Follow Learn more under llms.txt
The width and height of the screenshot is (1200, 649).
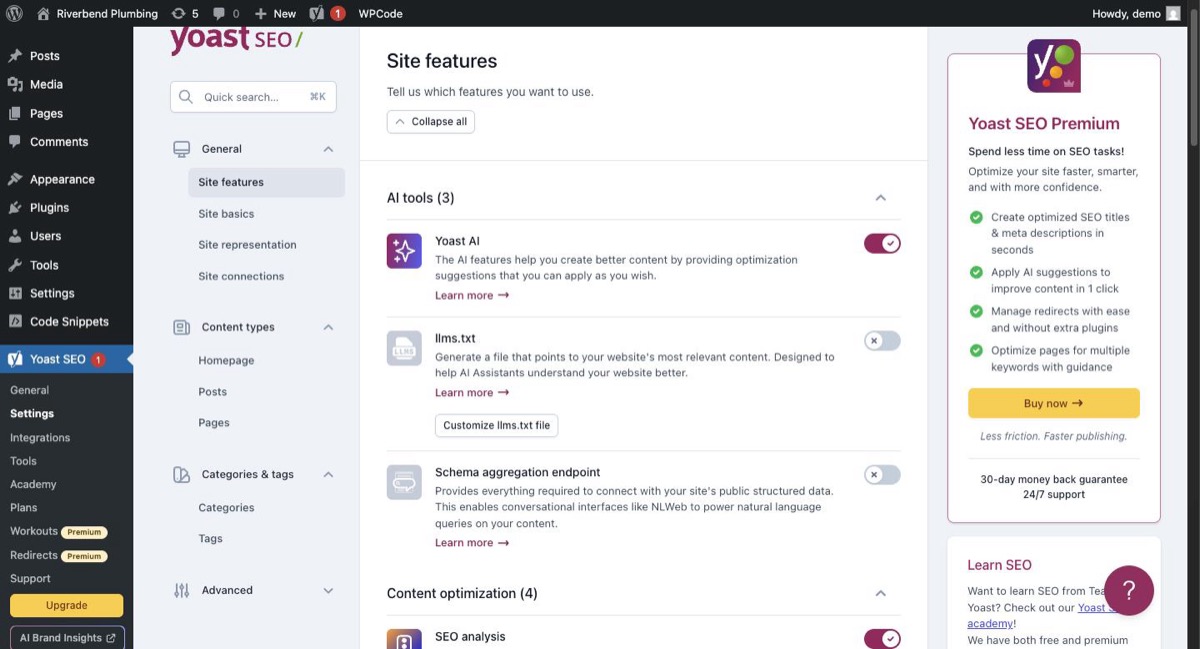pyautogui.click(x=472, y=393)
